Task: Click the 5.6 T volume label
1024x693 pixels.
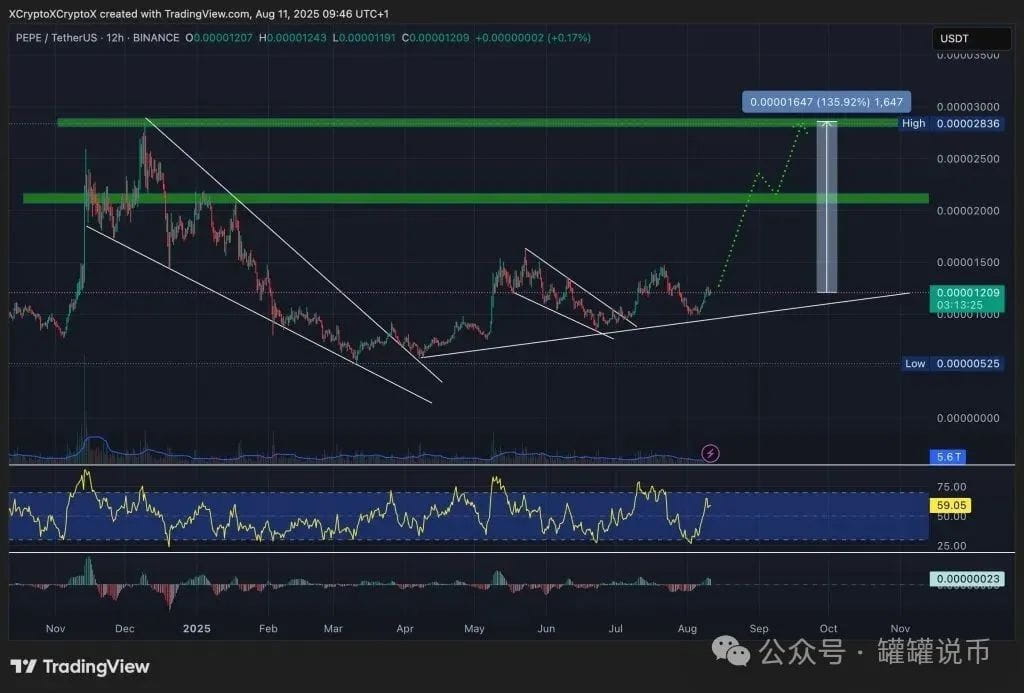Action: [x=948, y=457]
